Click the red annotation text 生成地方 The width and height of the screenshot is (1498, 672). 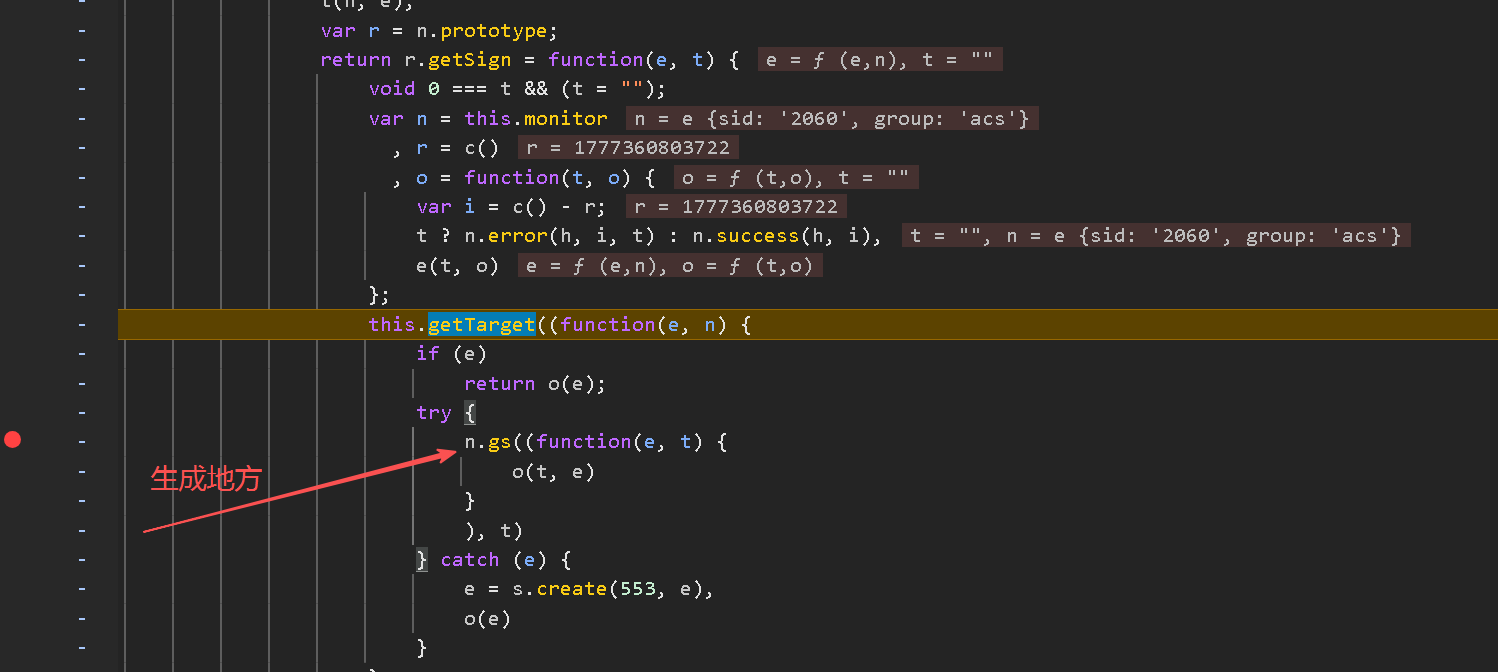pyautogui.click(x=206, y=479)
